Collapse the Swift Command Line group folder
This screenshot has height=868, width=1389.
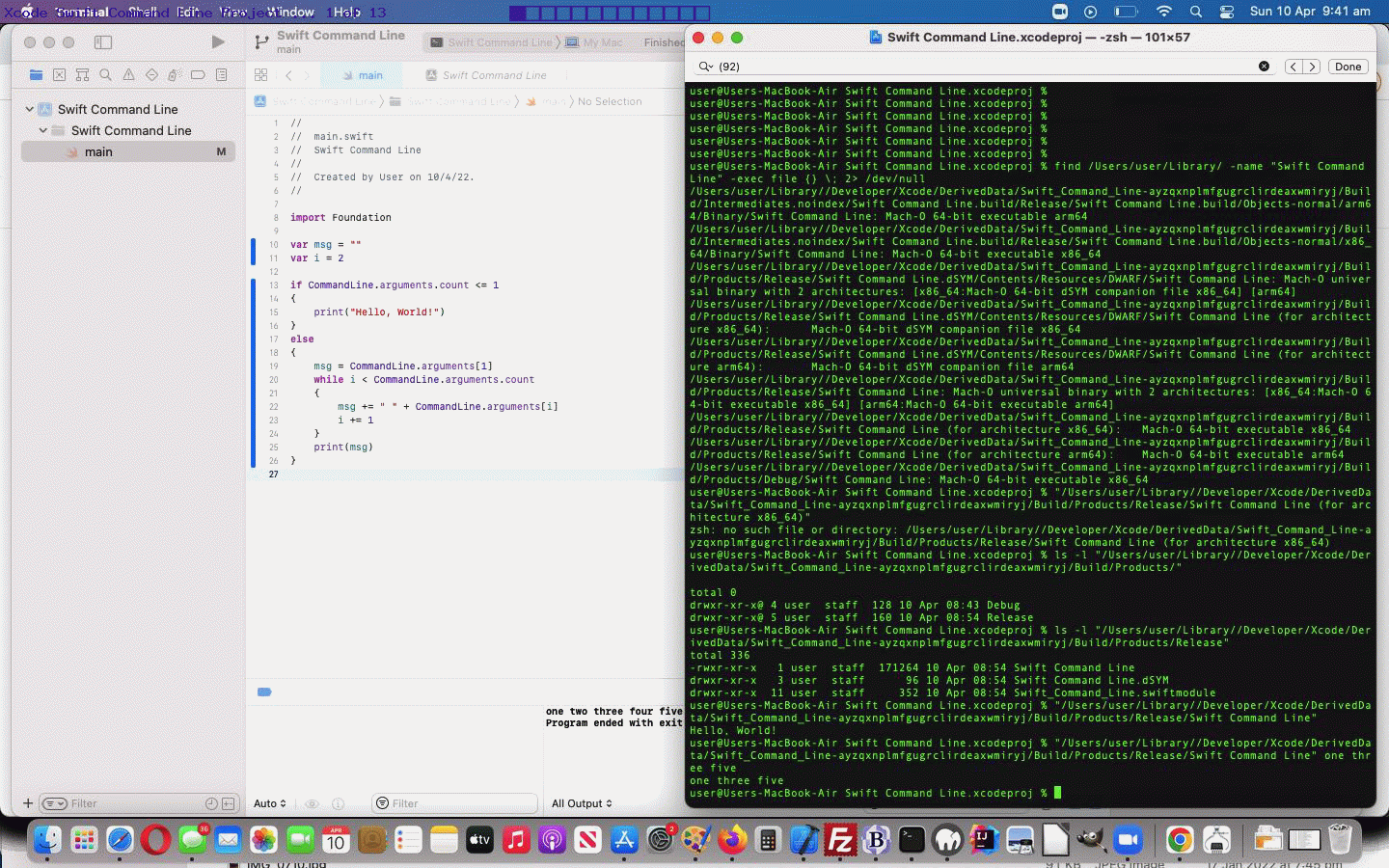[43, 130]
